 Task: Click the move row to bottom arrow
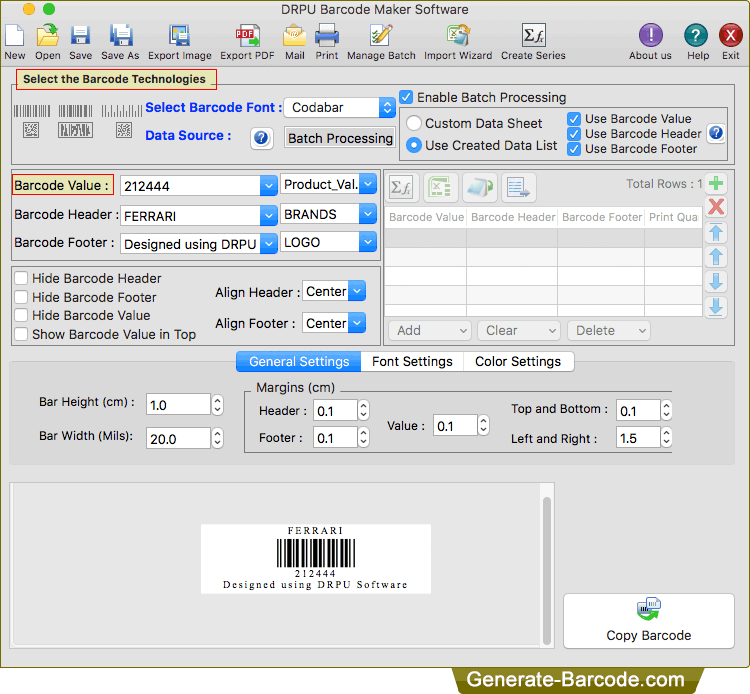coord(716,307)
